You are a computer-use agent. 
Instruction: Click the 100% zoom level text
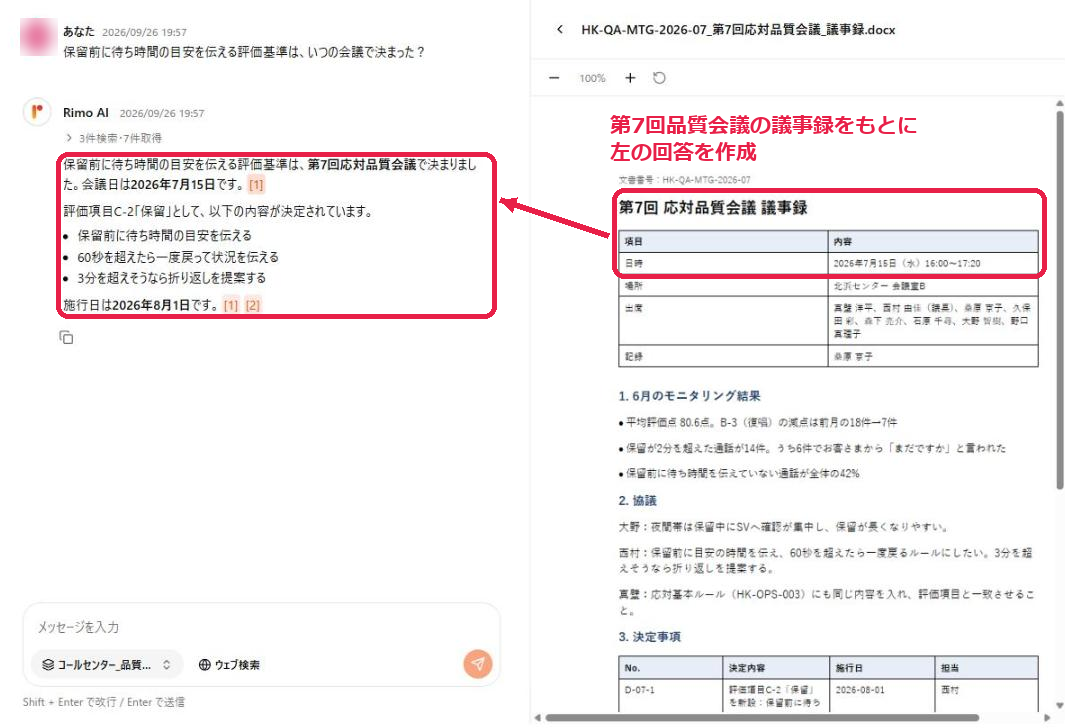pyautogui.click(x=592, y=78)
